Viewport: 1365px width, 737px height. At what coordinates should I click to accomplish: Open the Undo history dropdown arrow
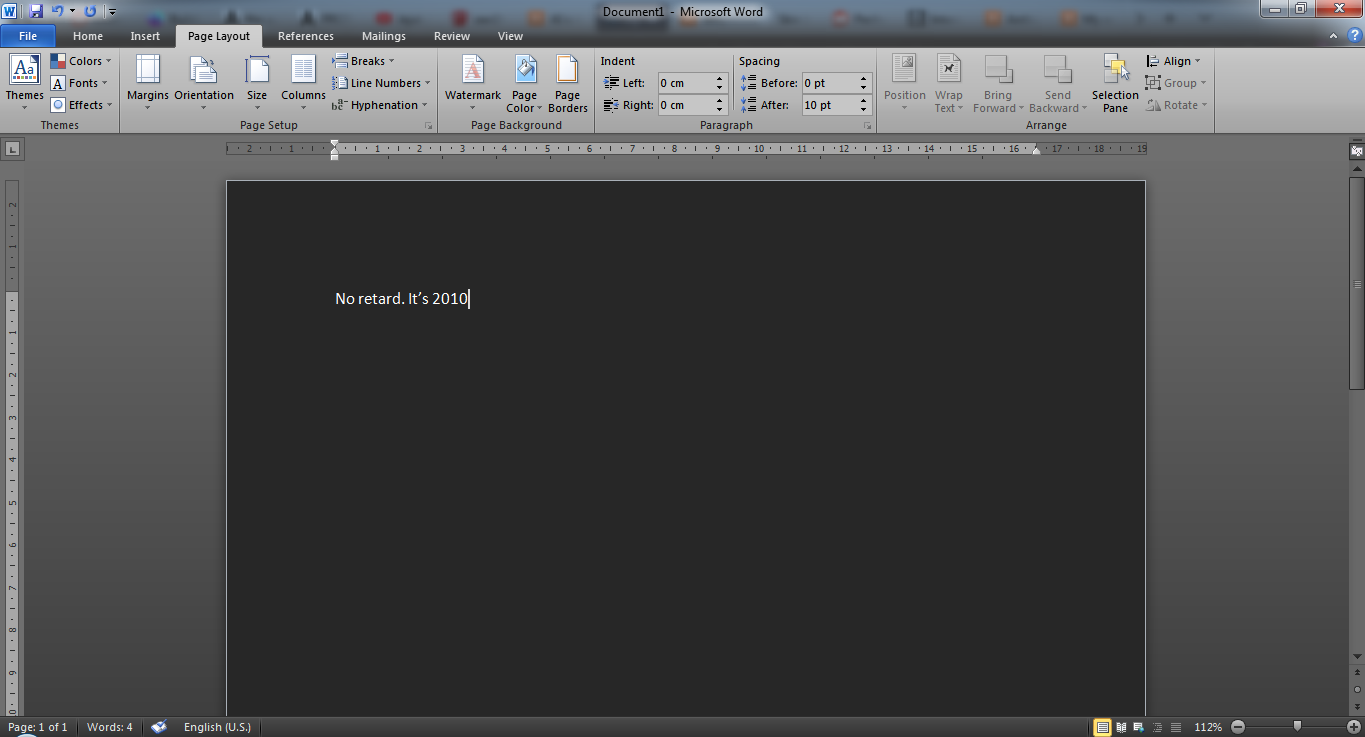coord(72,11)
